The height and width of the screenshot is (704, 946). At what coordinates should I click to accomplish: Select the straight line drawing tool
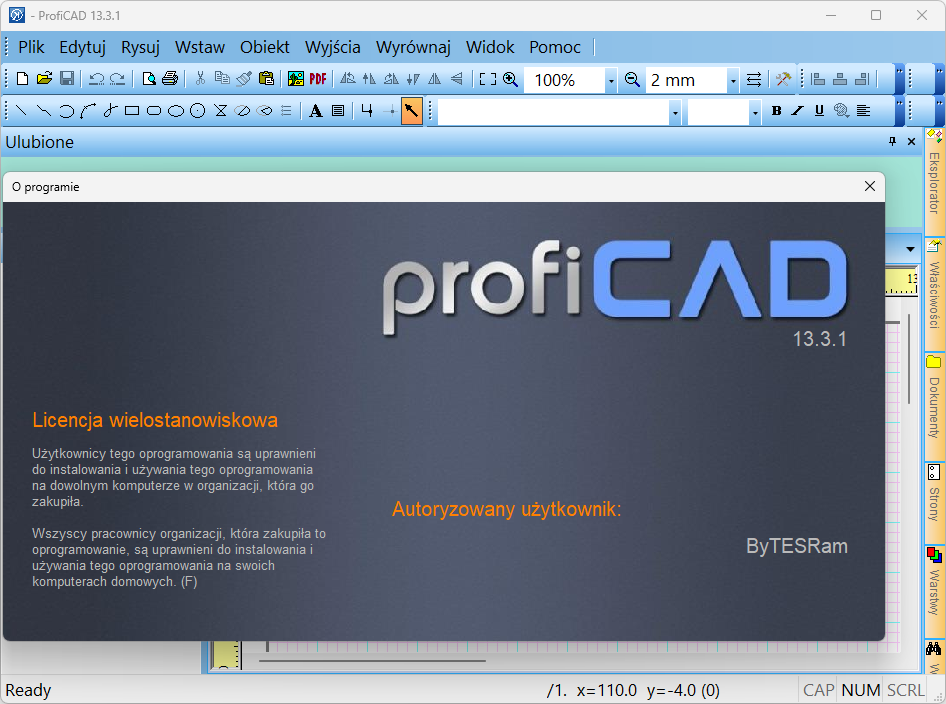21,110
